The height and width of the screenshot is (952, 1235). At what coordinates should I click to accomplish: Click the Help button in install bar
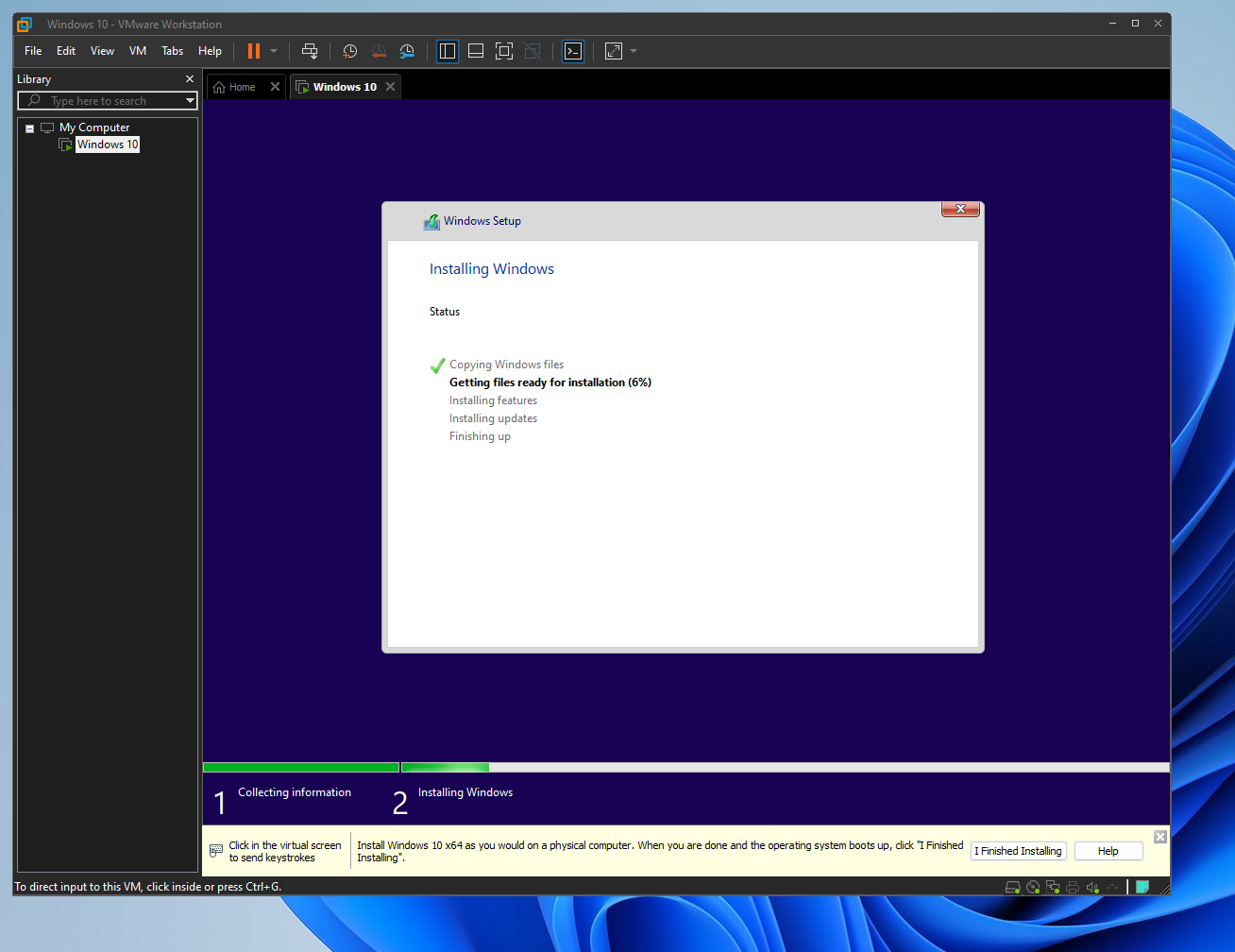(x=1108, y=851)
